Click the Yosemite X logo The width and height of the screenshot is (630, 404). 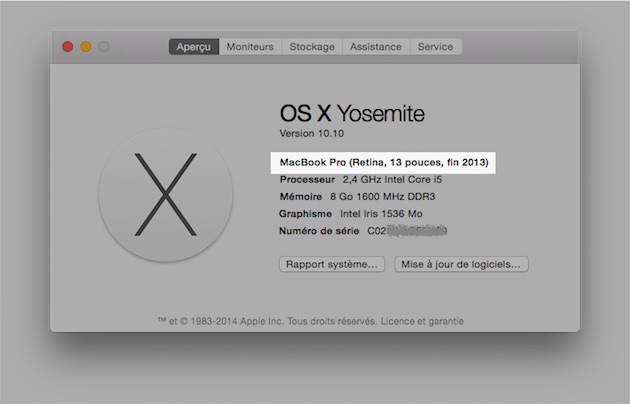pyautogui.click(x=166, y=195)
